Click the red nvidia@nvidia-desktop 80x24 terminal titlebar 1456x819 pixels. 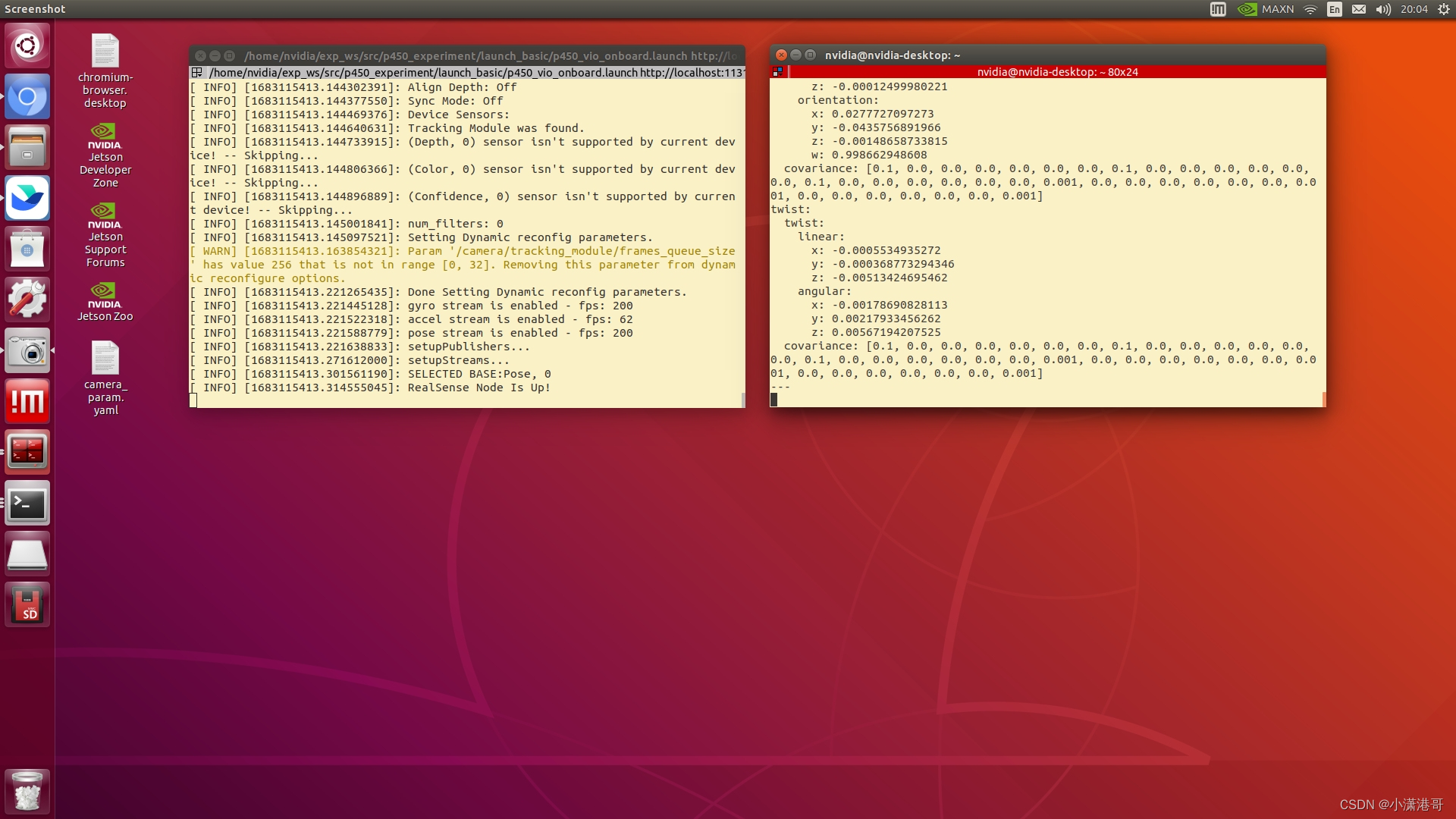click(x=1057, y=72)
